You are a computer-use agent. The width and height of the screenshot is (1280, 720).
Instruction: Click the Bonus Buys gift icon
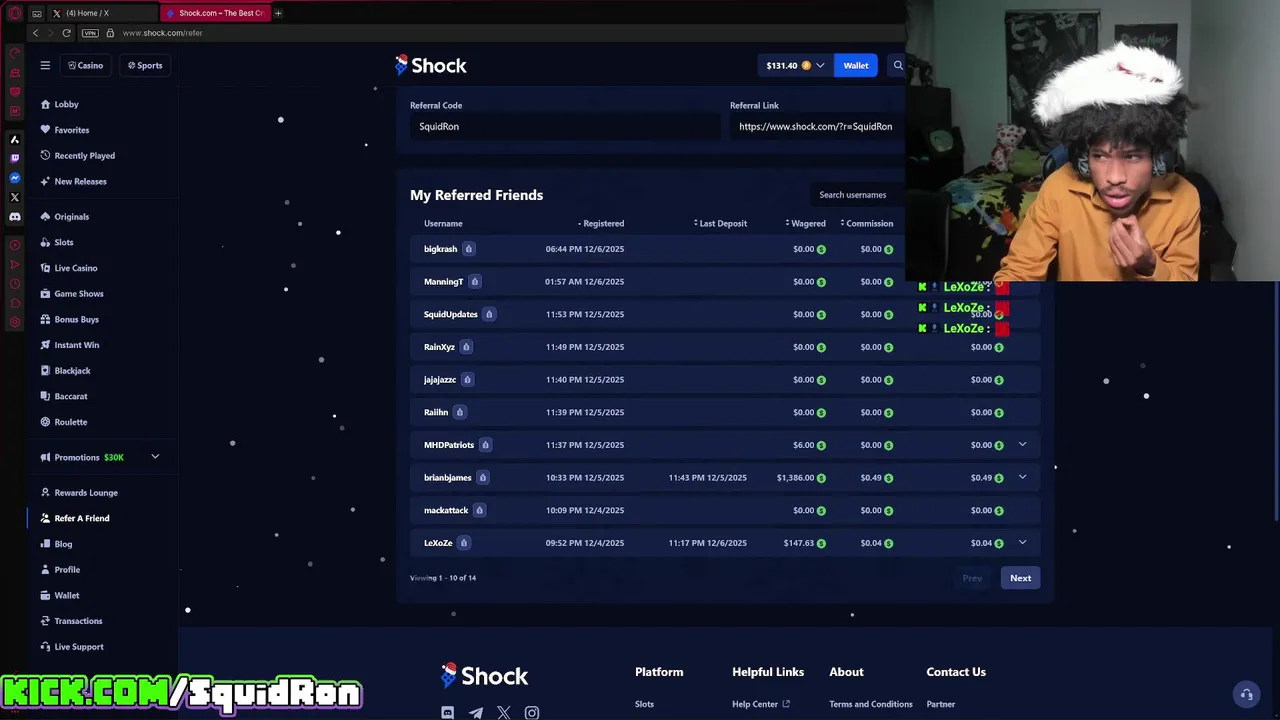pyautogui.click(x=45, y=319)
